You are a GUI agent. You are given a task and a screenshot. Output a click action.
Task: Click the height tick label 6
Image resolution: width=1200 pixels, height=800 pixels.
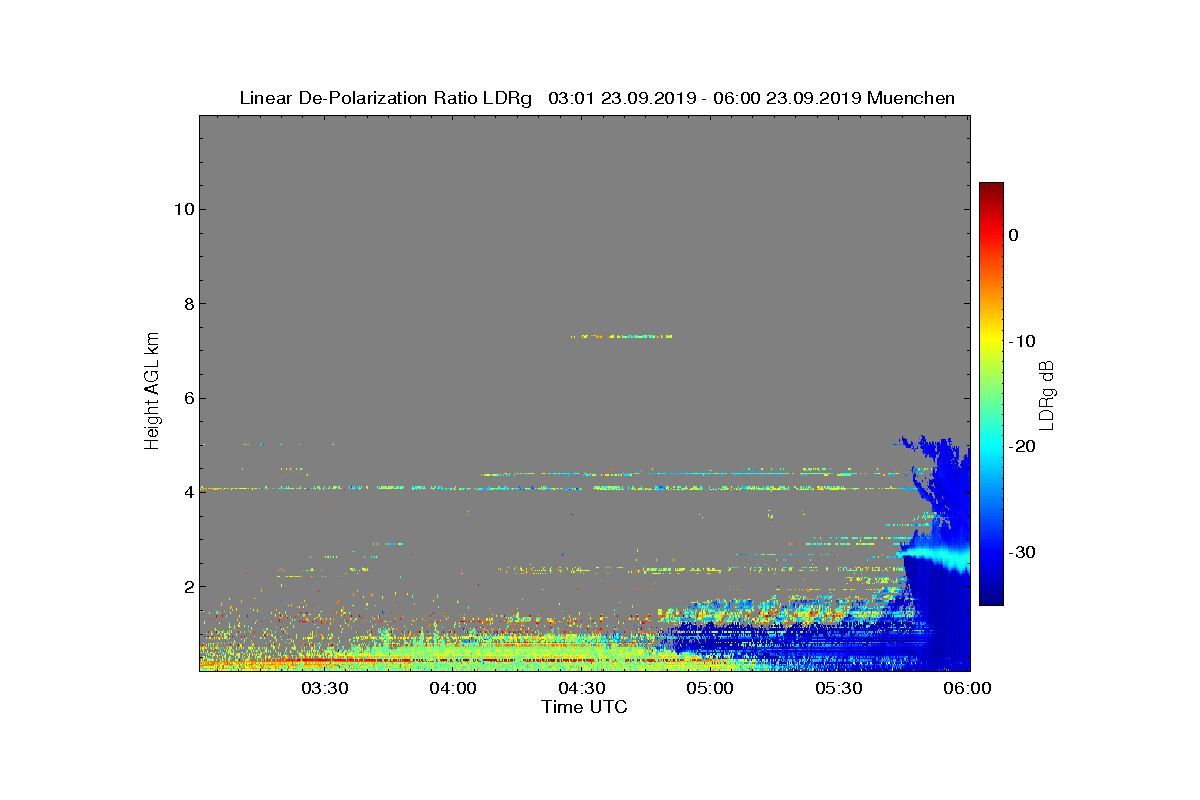[187, 398]
